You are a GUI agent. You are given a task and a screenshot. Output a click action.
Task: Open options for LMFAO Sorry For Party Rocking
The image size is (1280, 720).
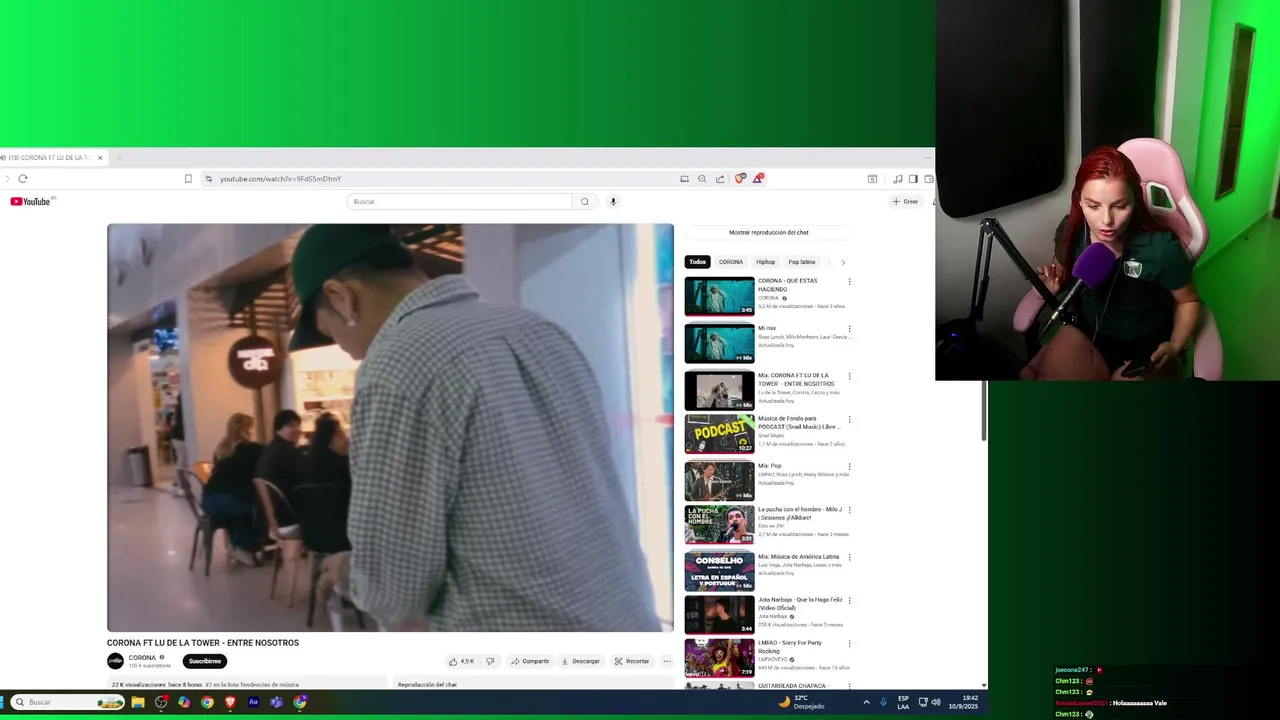tap(850, 643)
